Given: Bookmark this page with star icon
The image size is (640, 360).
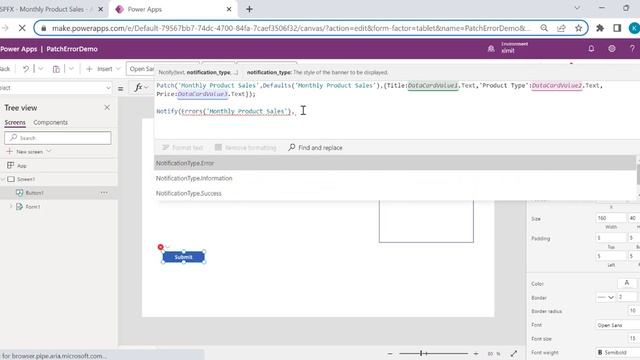Looking at the screenshot, I should 578,28.
